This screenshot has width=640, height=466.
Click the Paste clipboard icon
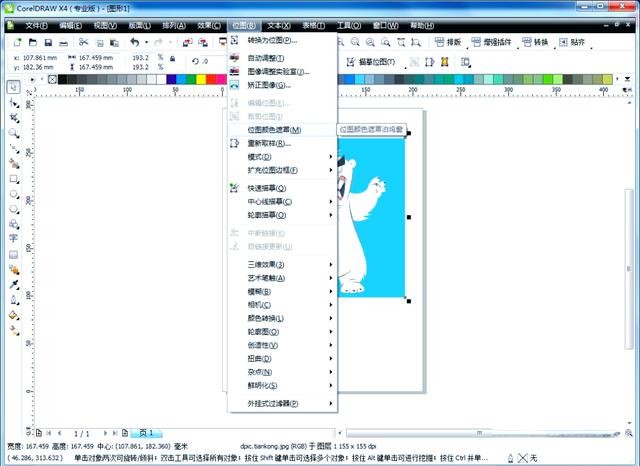114,42
